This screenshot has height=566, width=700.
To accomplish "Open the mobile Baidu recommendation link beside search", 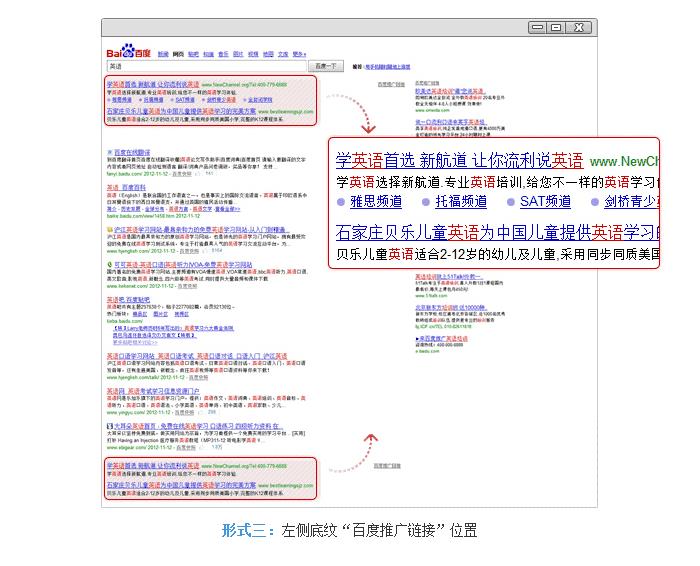I will tap(388, 67).
